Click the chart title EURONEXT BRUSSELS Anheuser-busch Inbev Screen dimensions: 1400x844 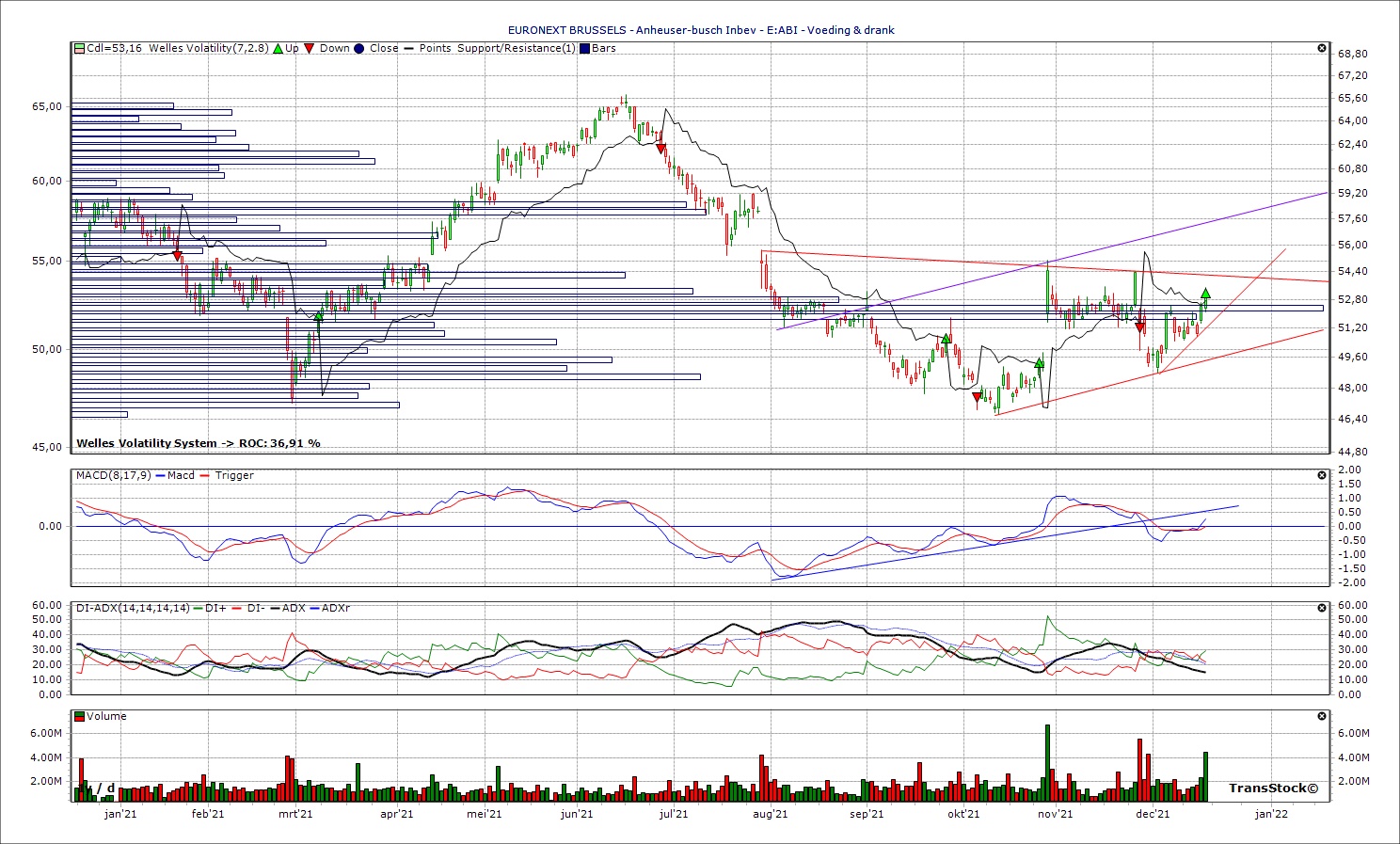[x=700, y=30]
